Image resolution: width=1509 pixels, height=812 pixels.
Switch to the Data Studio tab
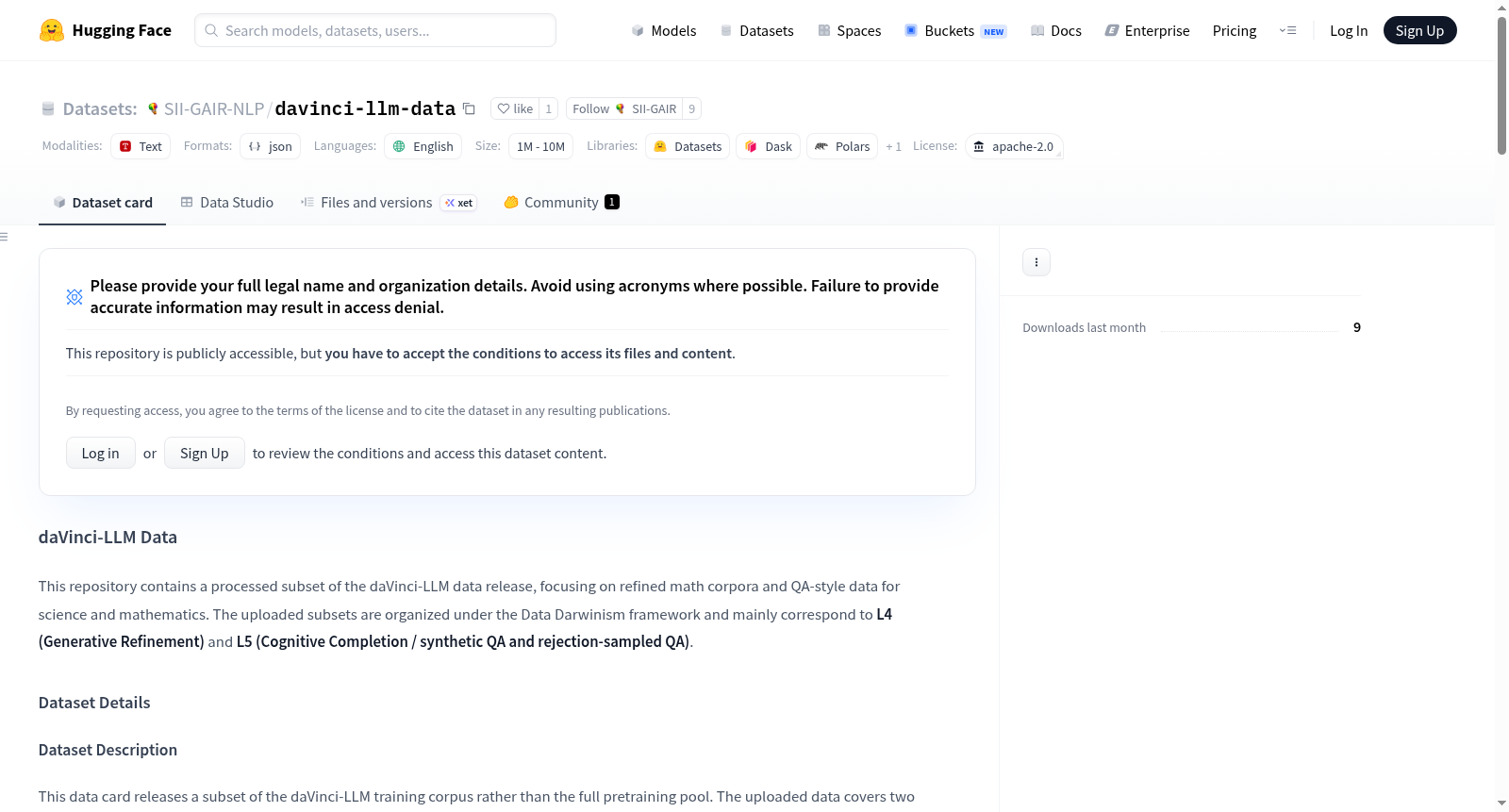pyautogui.click(x=227, y=202)
